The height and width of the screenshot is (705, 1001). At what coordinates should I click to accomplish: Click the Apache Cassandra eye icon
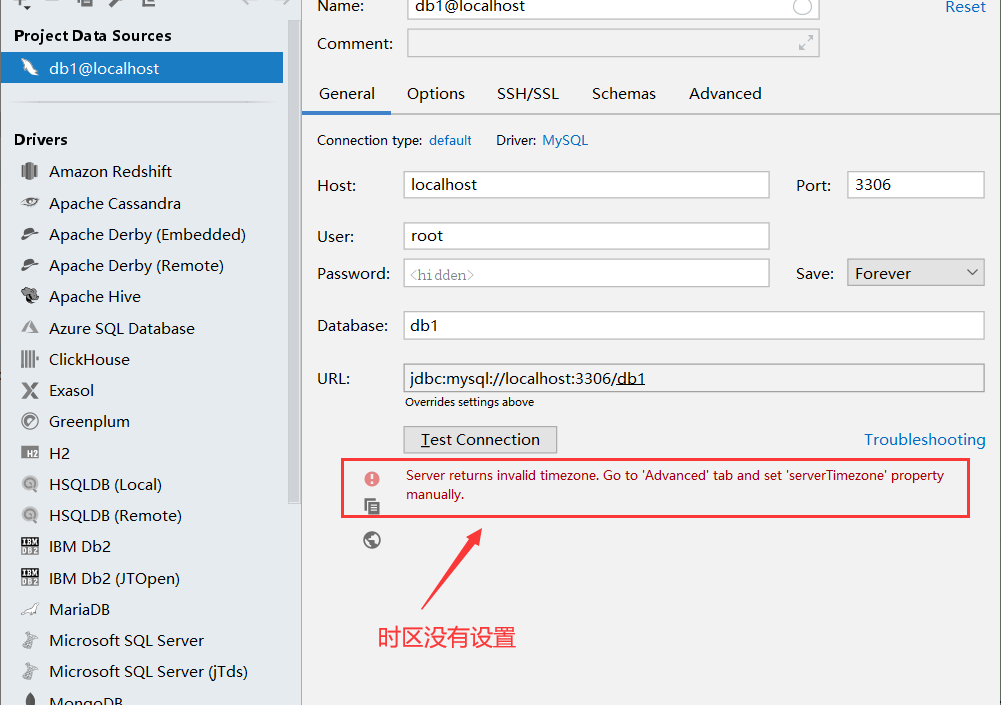(x=30, y=203)
